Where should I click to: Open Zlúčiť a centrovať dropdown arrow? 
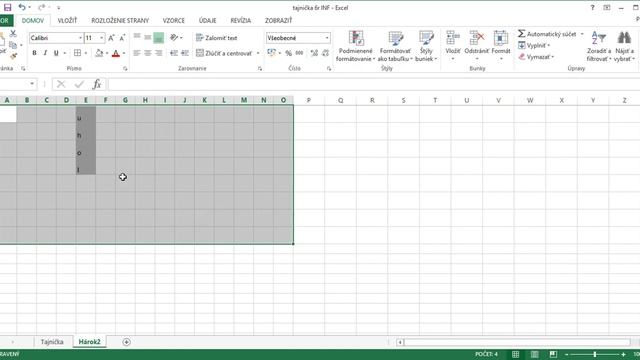pos(258,53)
